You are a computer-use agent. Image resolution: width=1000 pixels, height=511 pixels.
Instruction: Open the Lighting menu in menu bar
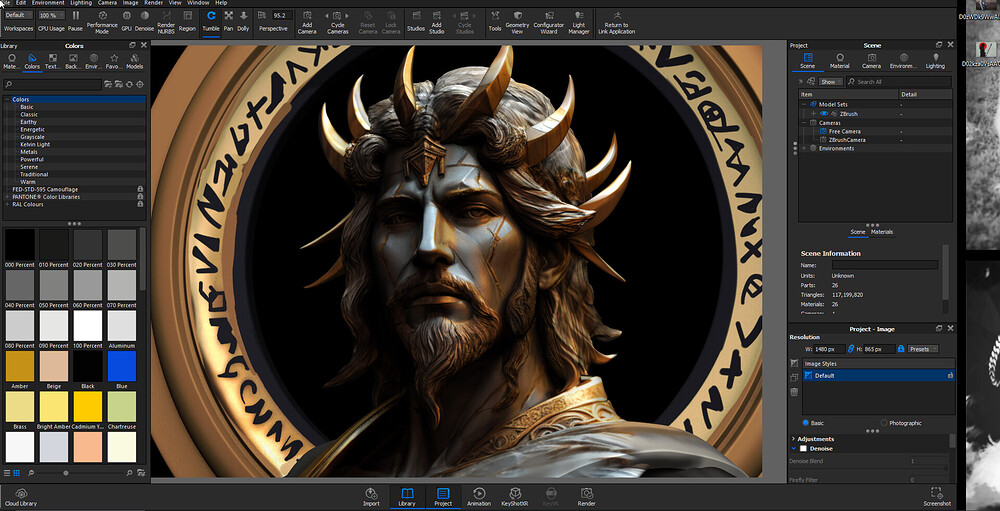coord(82,3)
